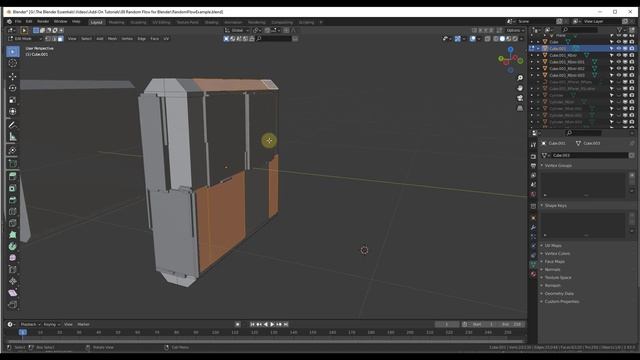Toggle camera view icon in viewport
The height and width of the screenshot is (360, 640).
click(x=520, y=98)
